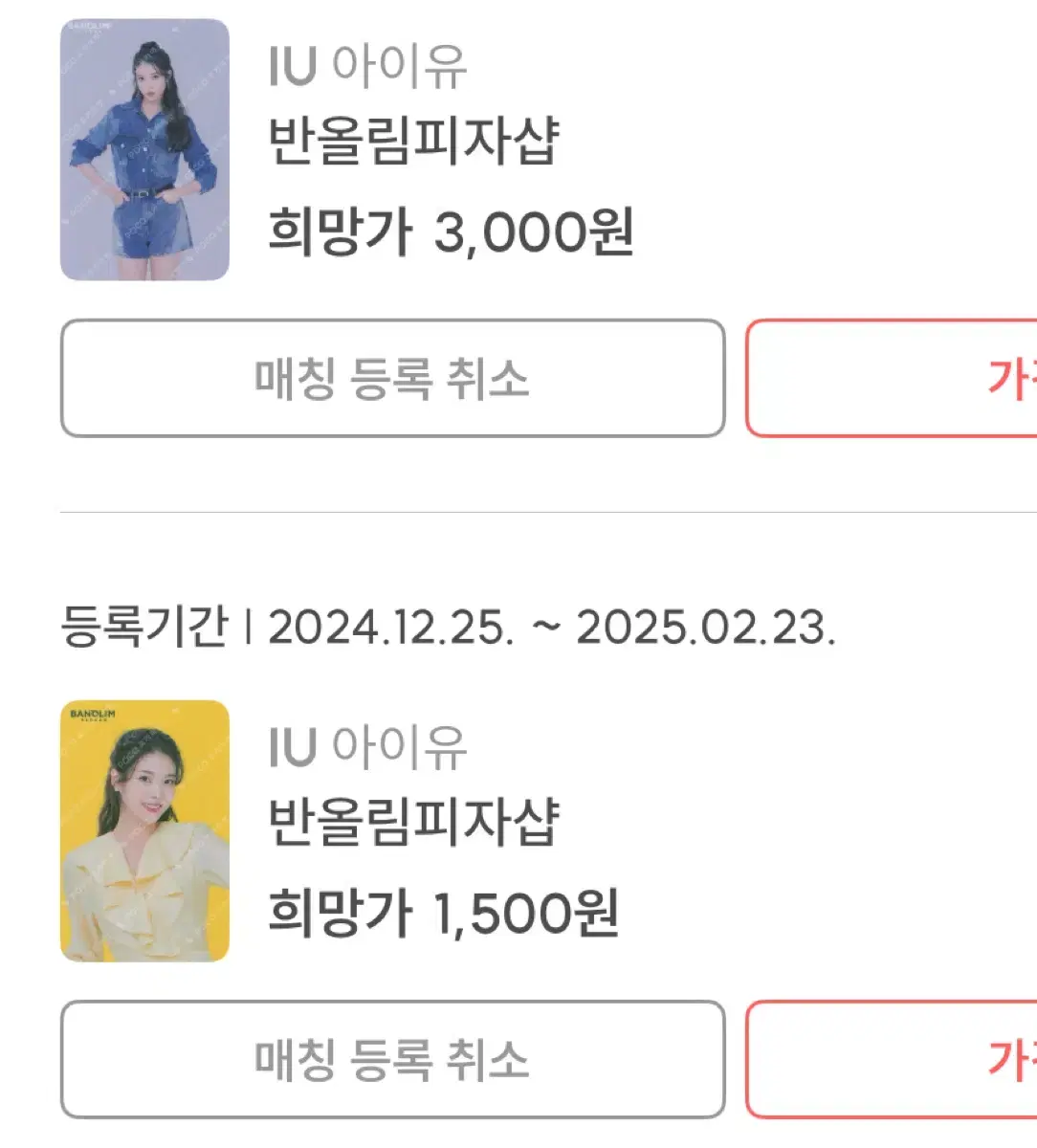Open 반올림피자샵 title of the 1,500원 listing
The width and height of the screenshot is (1037, 1148).
click(x=413, y=823)
